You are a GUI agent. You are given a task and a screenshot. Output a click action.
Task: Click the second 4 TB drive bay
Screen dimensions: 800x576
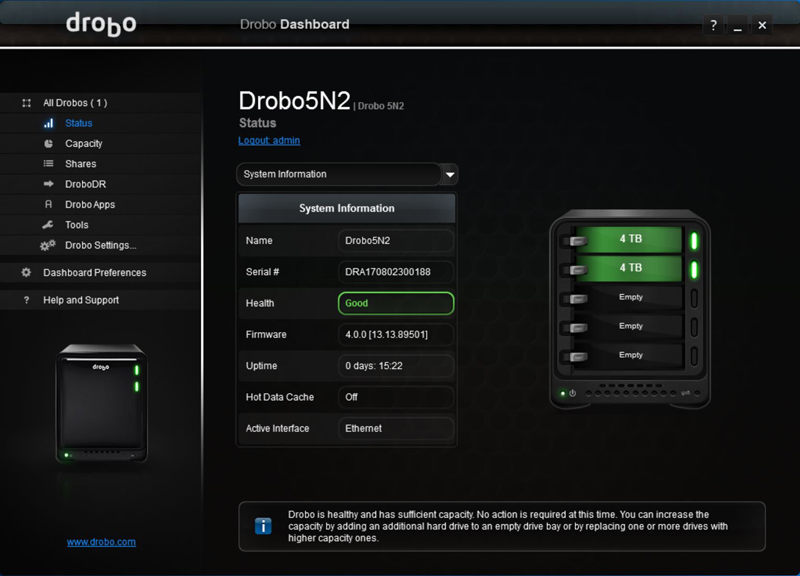(631, 268)
